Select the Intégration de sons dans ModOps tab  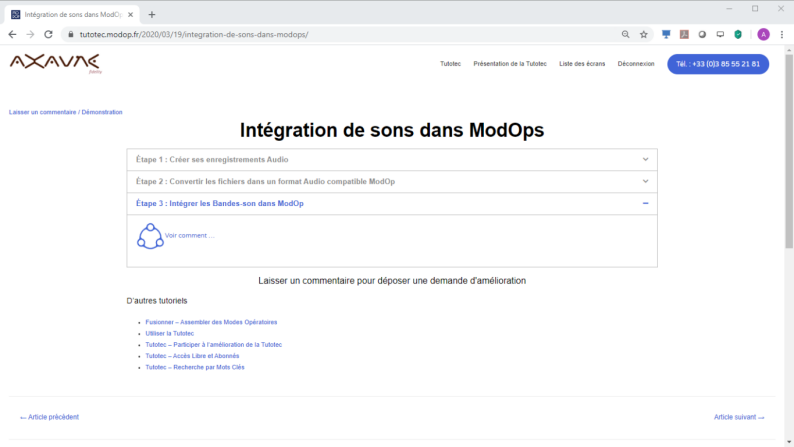pyautogui.click(x=71, y=15)
